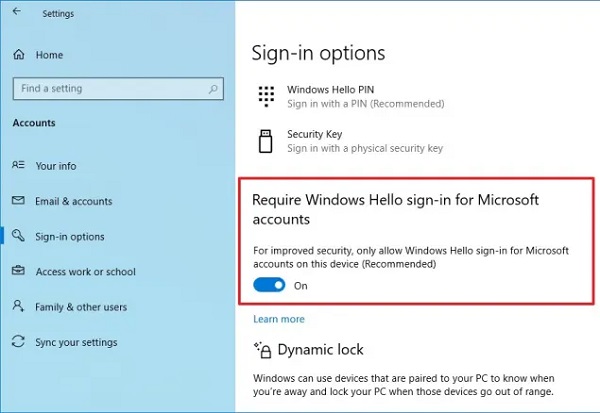This screenshot has width=600, height=413.
Task: Open the Learn more link
Action: [x=279, y=319]
